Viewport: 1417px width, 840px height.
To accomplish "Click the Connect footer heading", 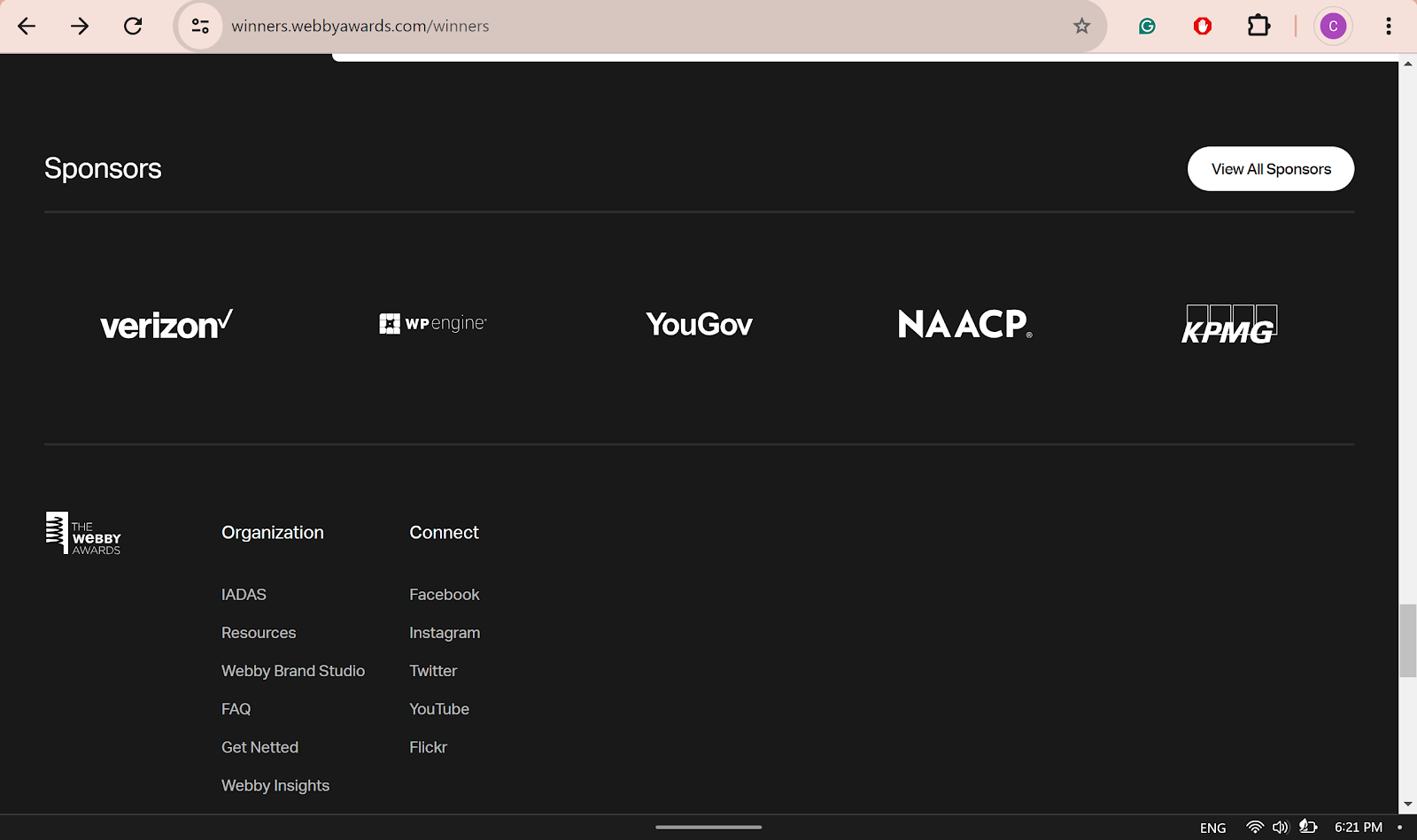I will click(x=444, y=533).
